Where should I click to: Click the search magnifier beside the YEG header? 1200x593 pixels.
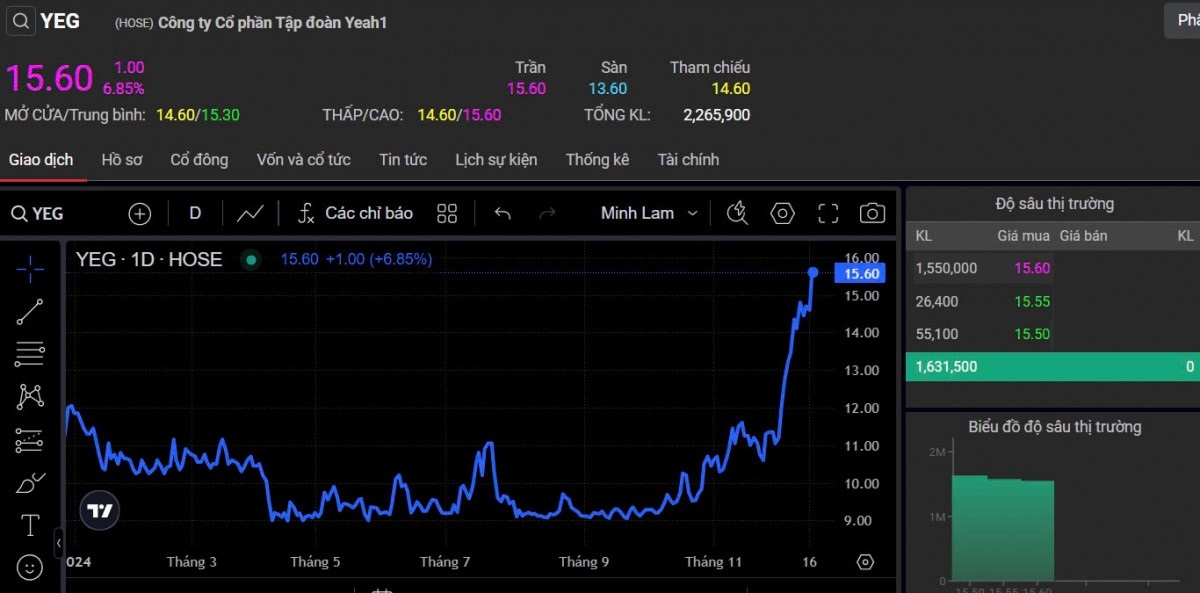[x=21, y=21]
